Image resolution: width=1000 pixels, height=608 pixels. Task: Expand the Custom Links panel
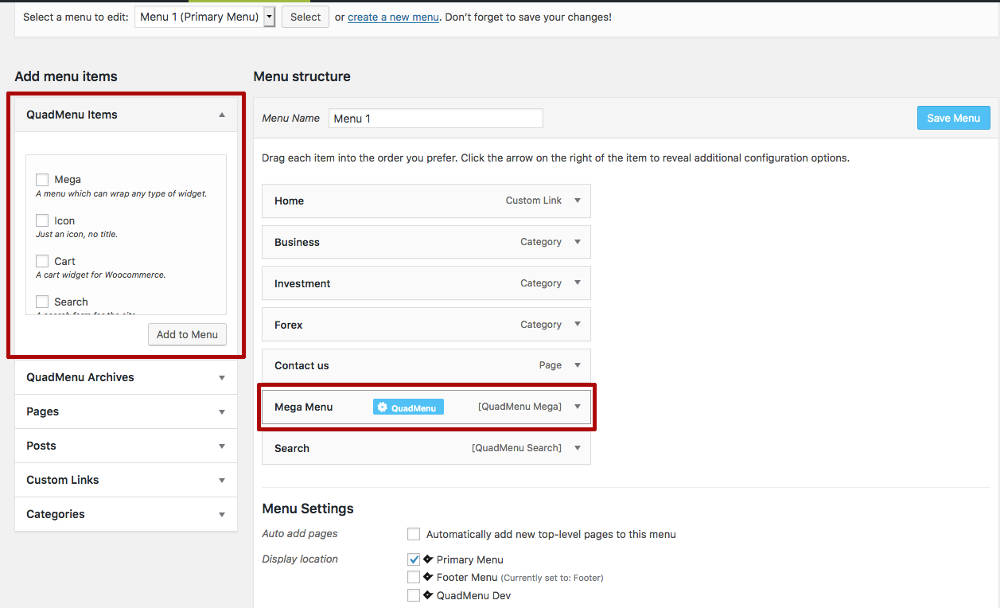[x=222, y=480]
